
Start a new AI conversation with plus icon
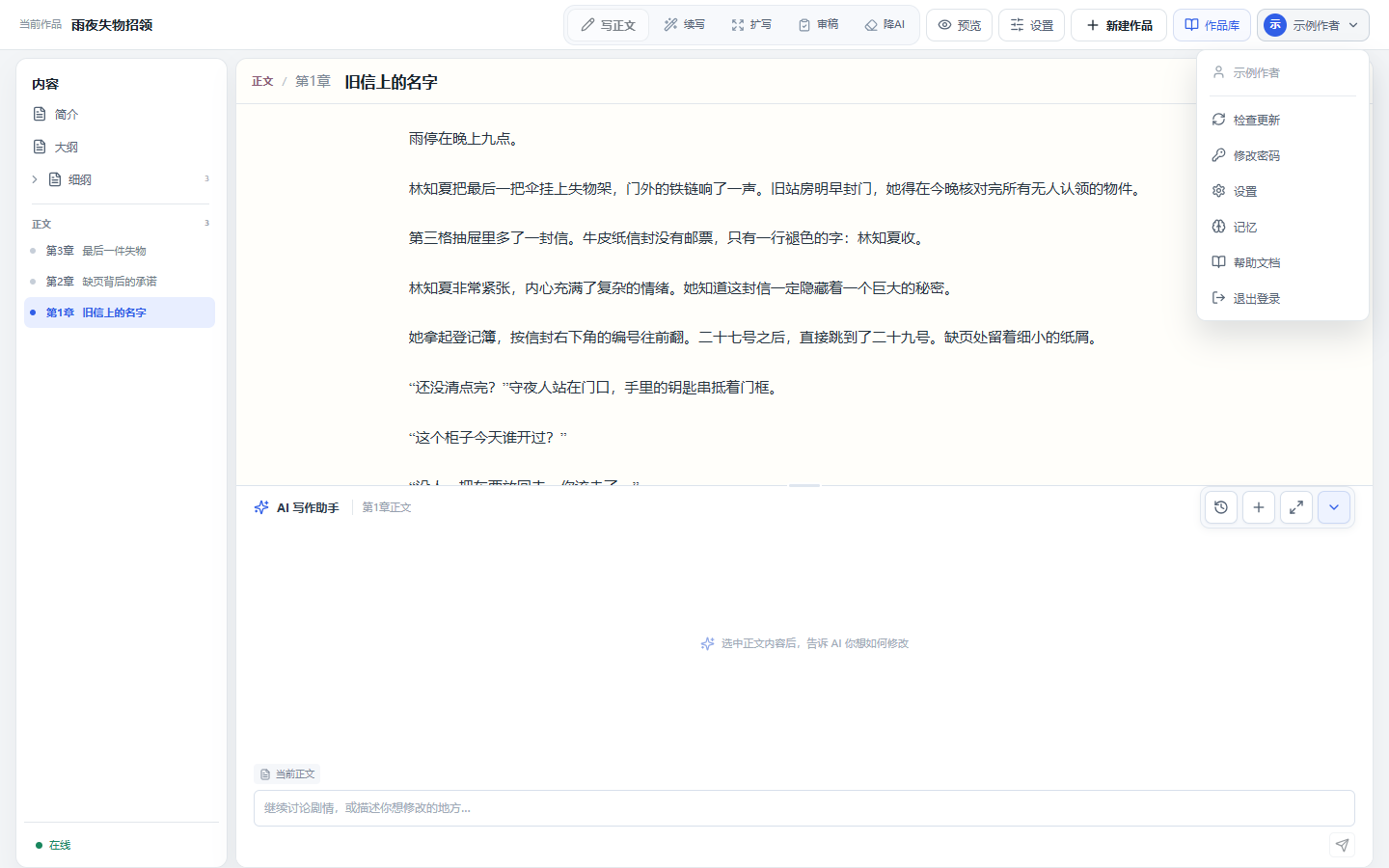pyautogui.click(x=1259, y=507)
